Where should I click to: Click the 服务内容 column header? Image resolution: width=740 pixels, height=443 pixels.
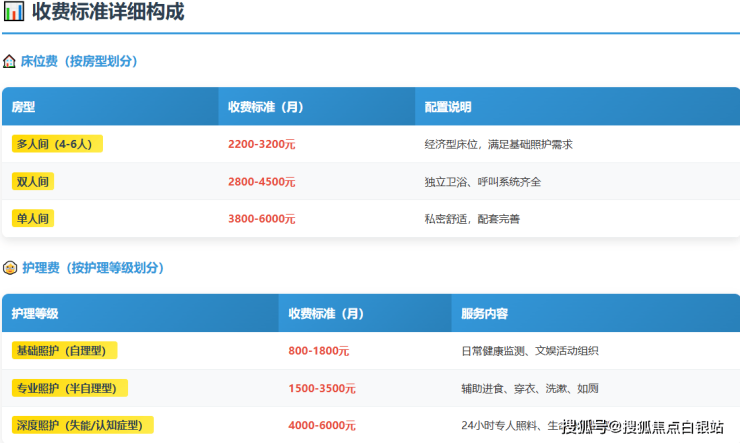click(484, 314)
